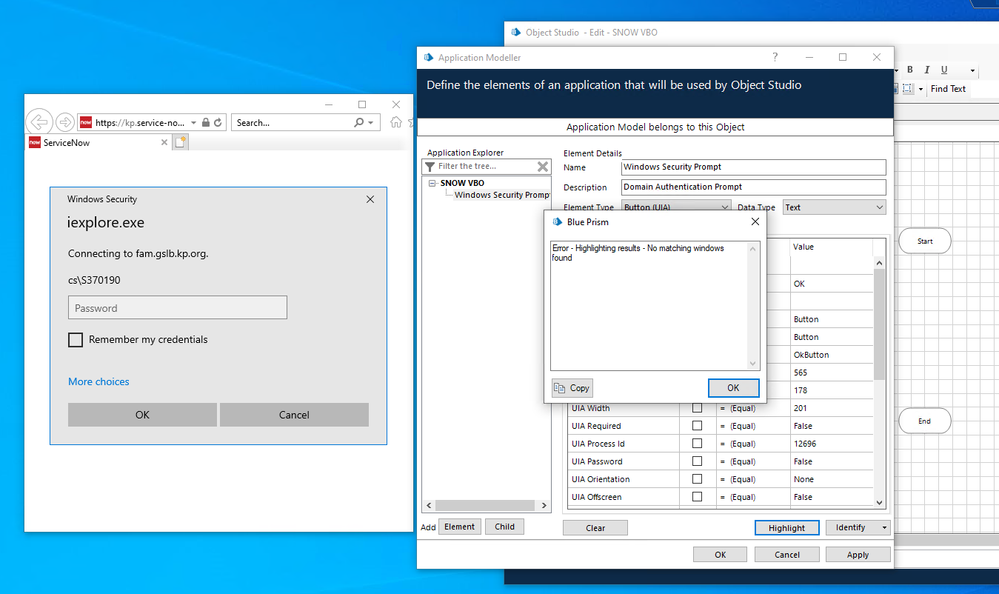Enable the UIA Width match checkbox
Viewport: 999px width, 594px height.
697,408
